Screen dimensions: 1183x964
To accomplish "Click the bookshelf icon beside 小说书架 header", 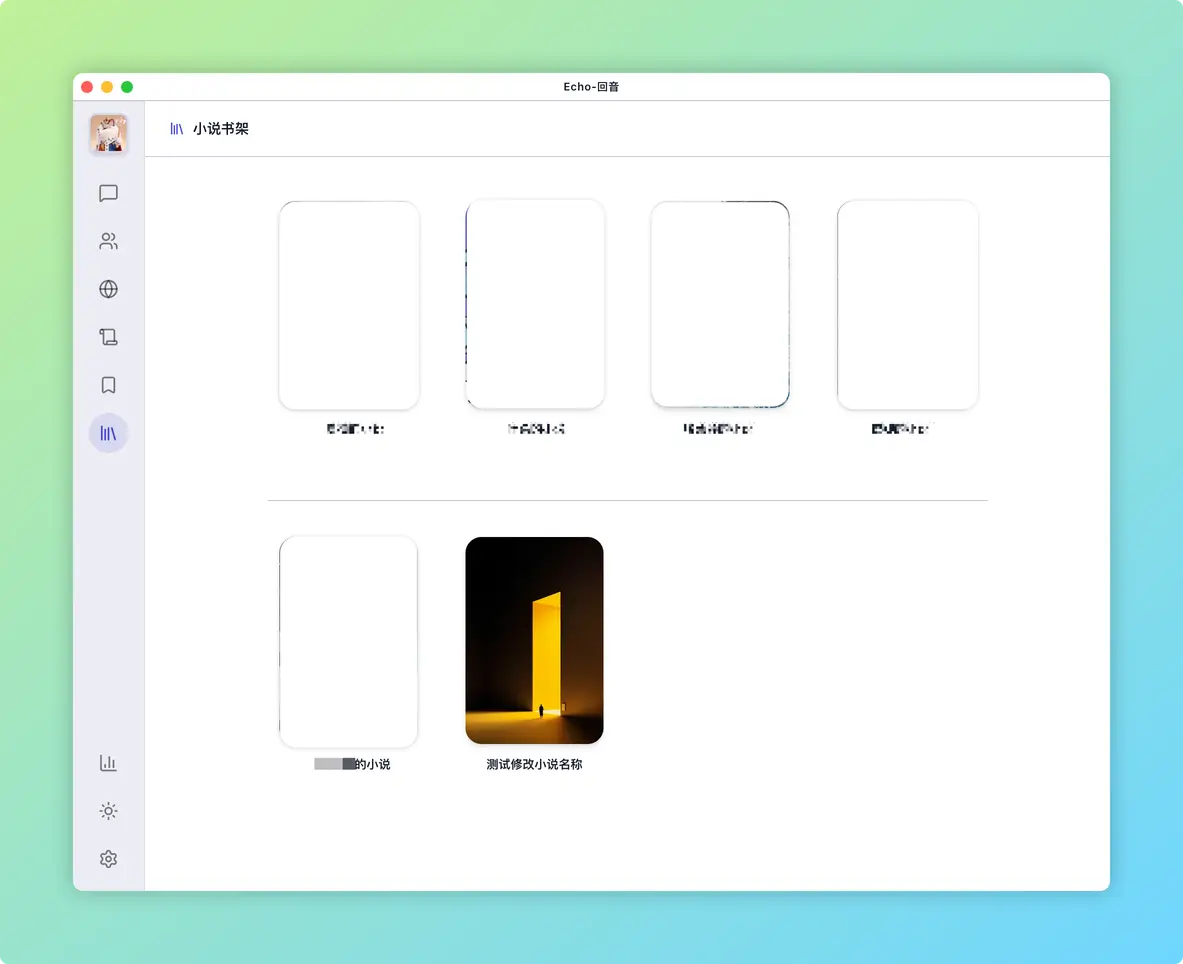I will tap(177, 129).
